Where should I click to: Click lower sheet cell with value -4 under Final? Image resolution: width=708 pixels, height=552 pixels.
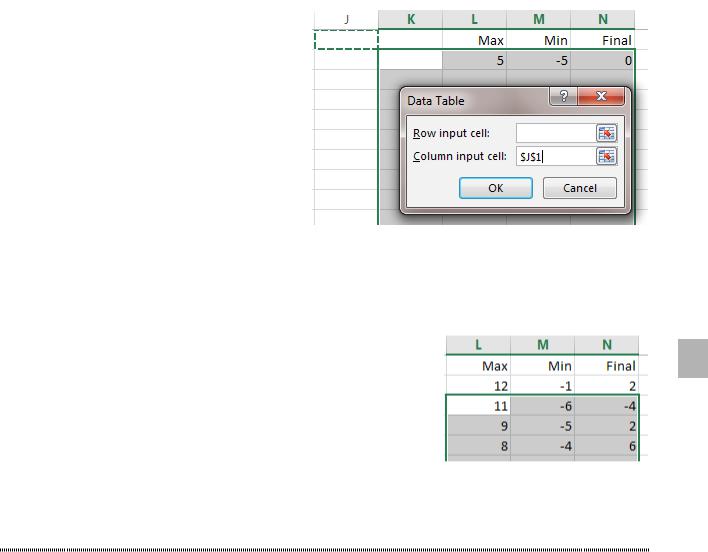606,406
